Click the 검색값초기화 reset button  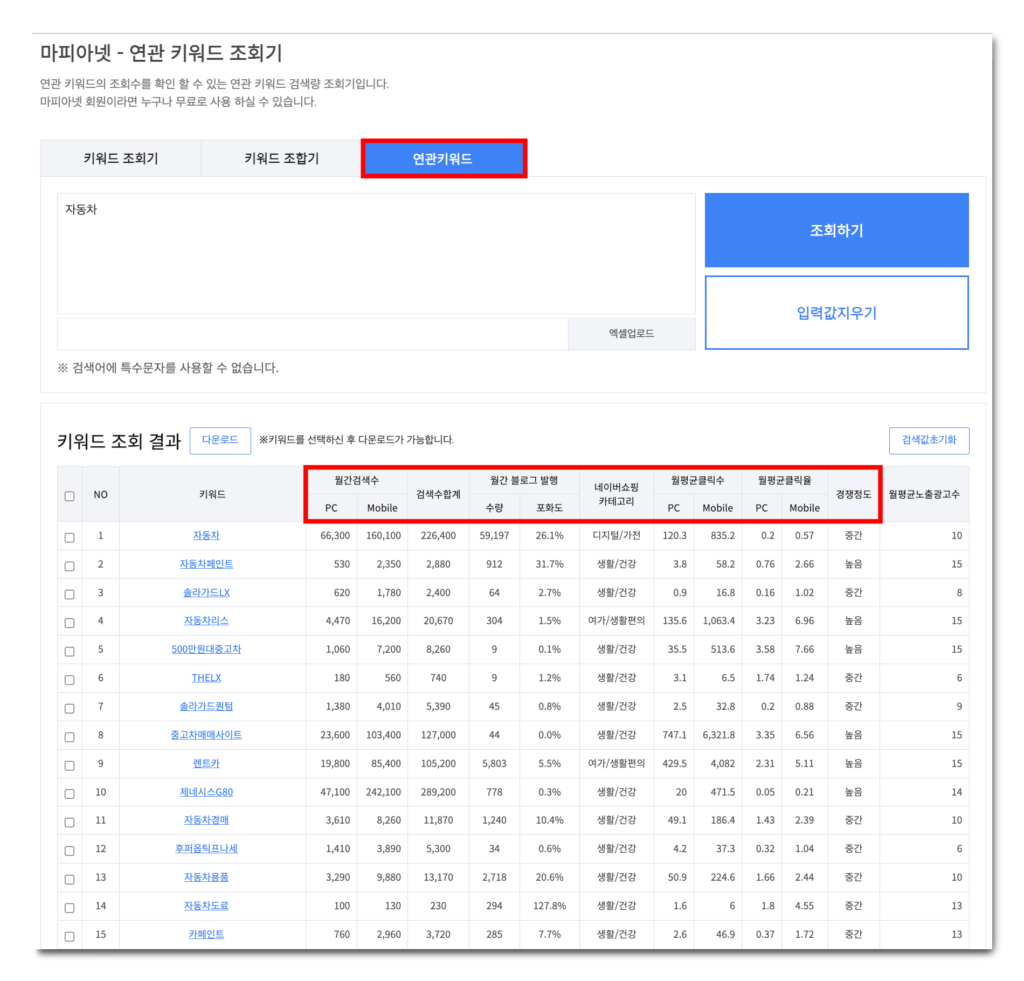pos(927,441)
